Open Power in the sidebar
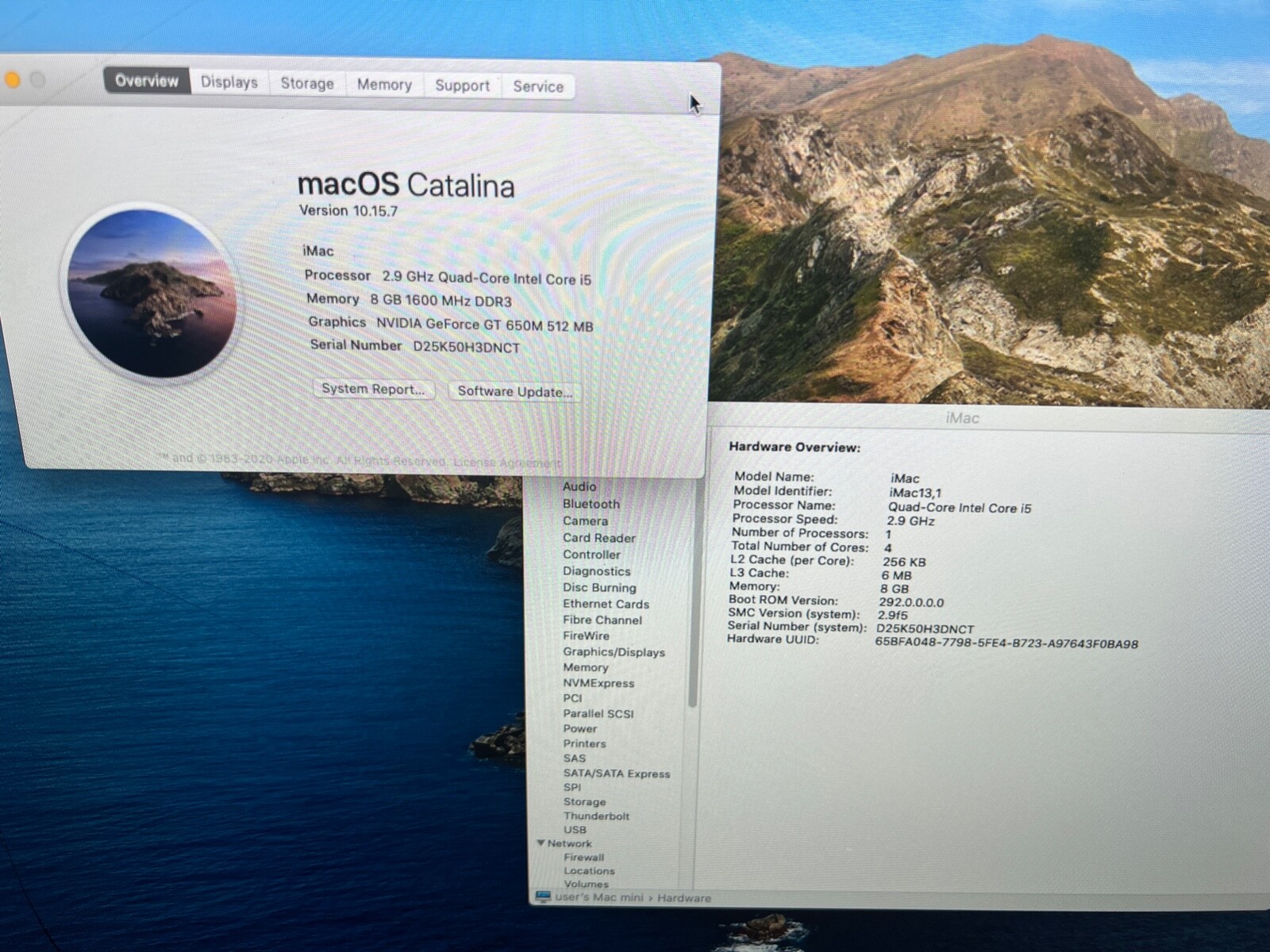Screen dimensions: 1270x952 point(580,728)
